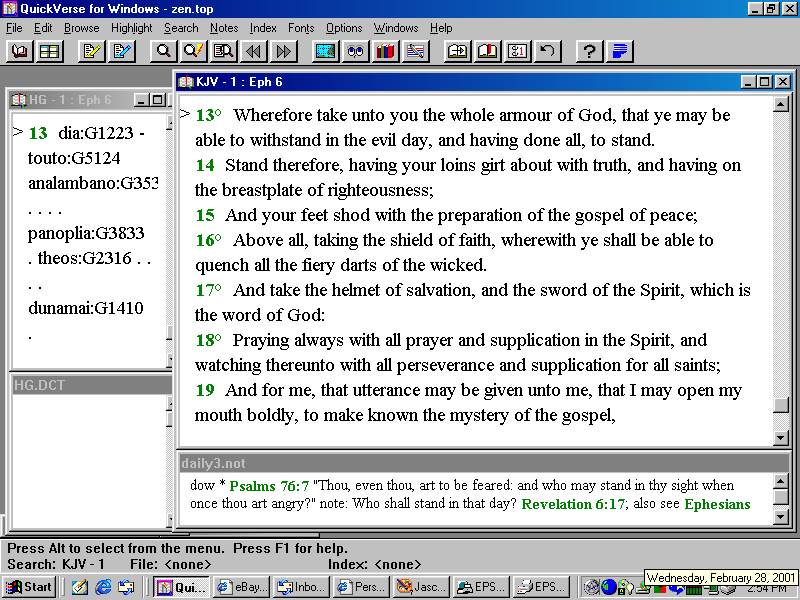
Task: Open the Edit menu
Action: click(x=43, y=28)
